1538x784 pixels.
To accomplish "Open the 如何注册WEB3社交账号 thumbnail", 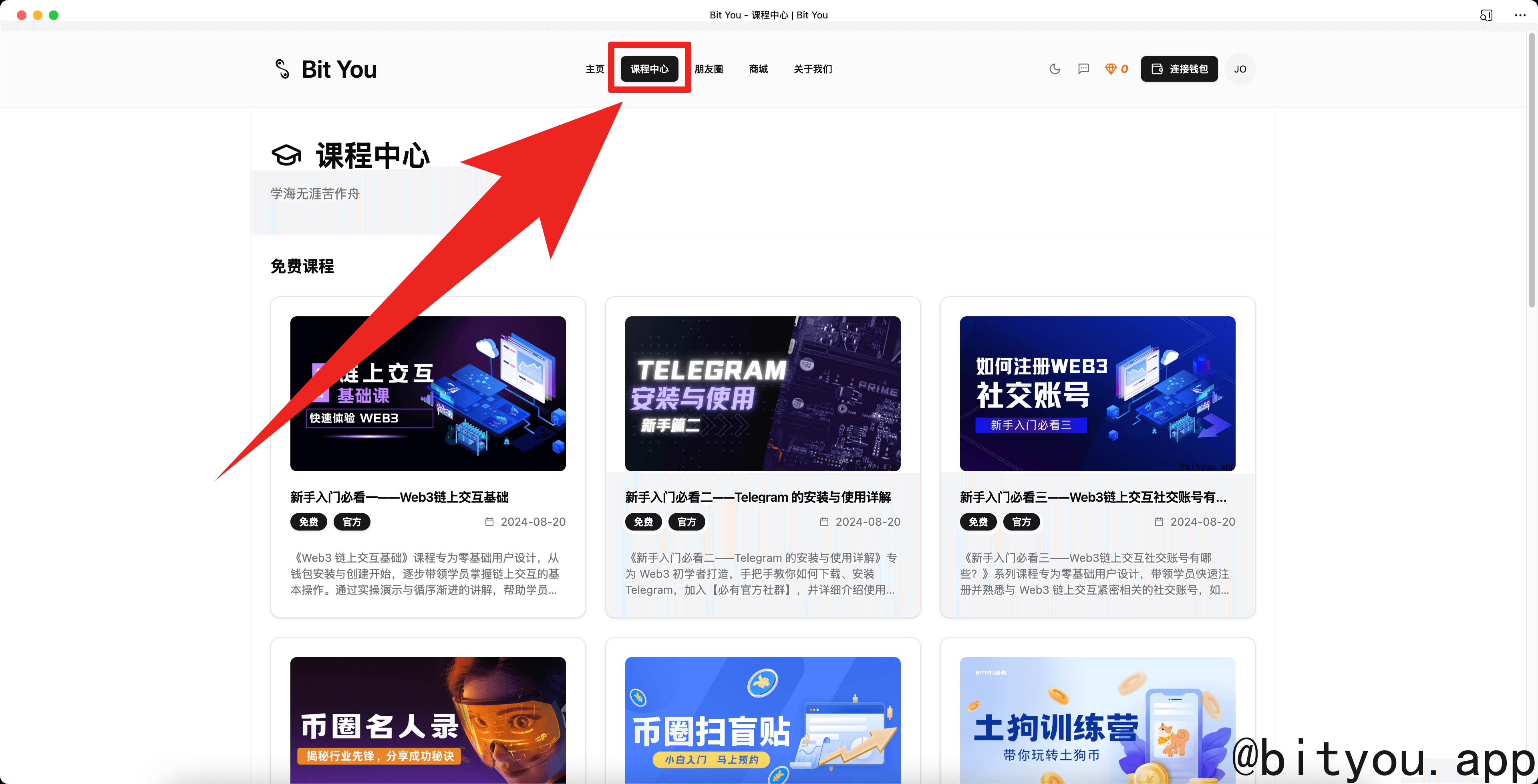I will coord(1097,394).
